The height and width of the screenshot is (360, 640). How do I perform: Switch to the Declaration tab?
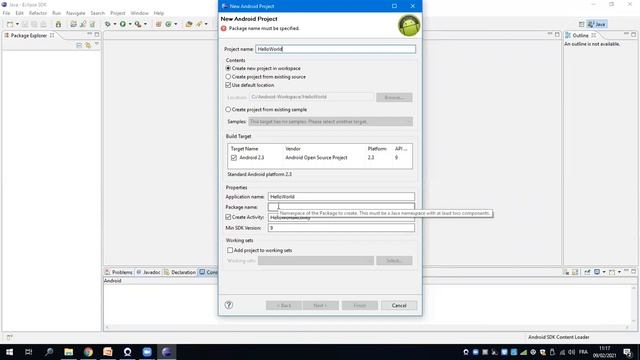180,272
